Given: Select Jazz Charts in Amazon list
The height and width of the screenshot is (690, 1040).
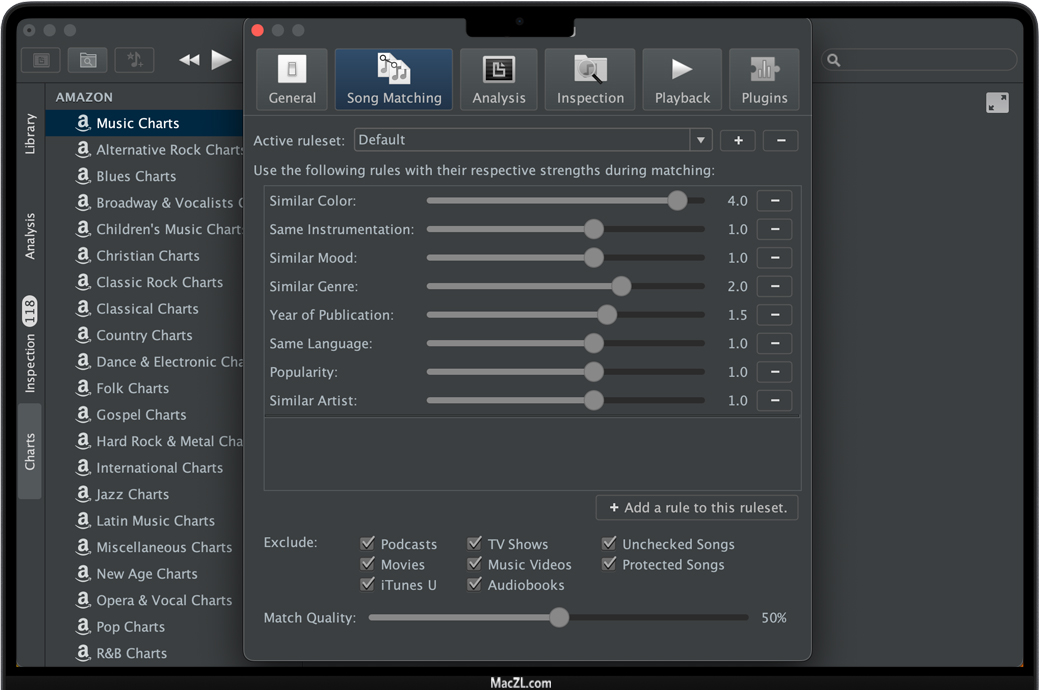Looking at the screenshot, I should pyautogui.click(x=132, y=494).
